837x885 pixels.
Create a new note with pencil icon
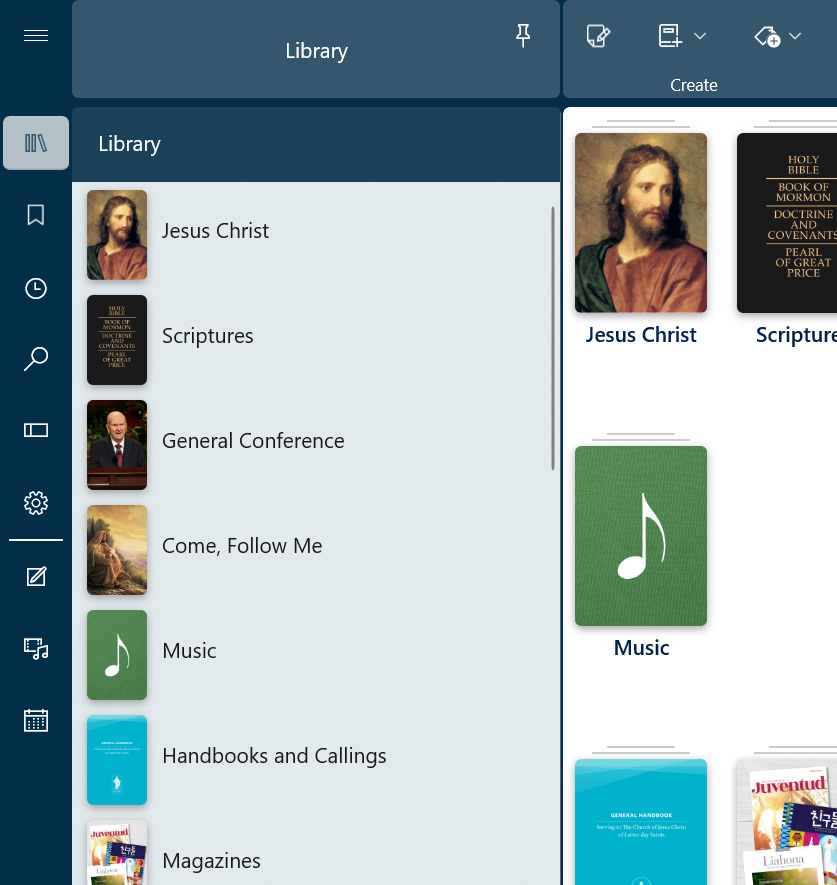coord(598,36)
